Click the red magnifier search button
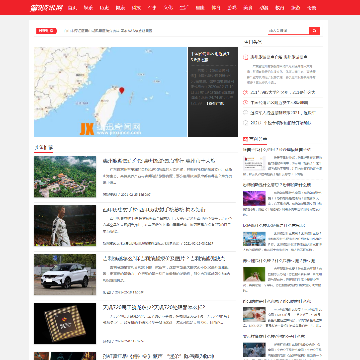Viewport: 360px width, 360px height. 314,31
